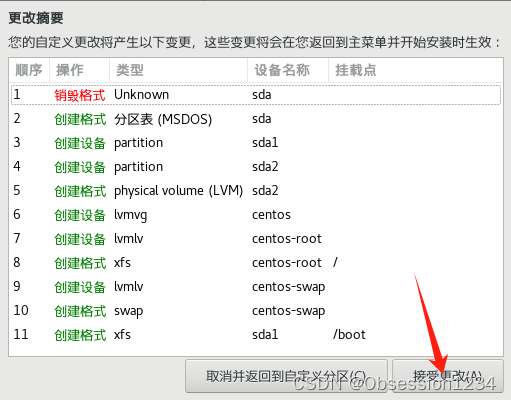Image resolution: width=511 pixels, height=400 pixels.
Task: Click the red 销毁格式 action text
Action: click(80, 95)
